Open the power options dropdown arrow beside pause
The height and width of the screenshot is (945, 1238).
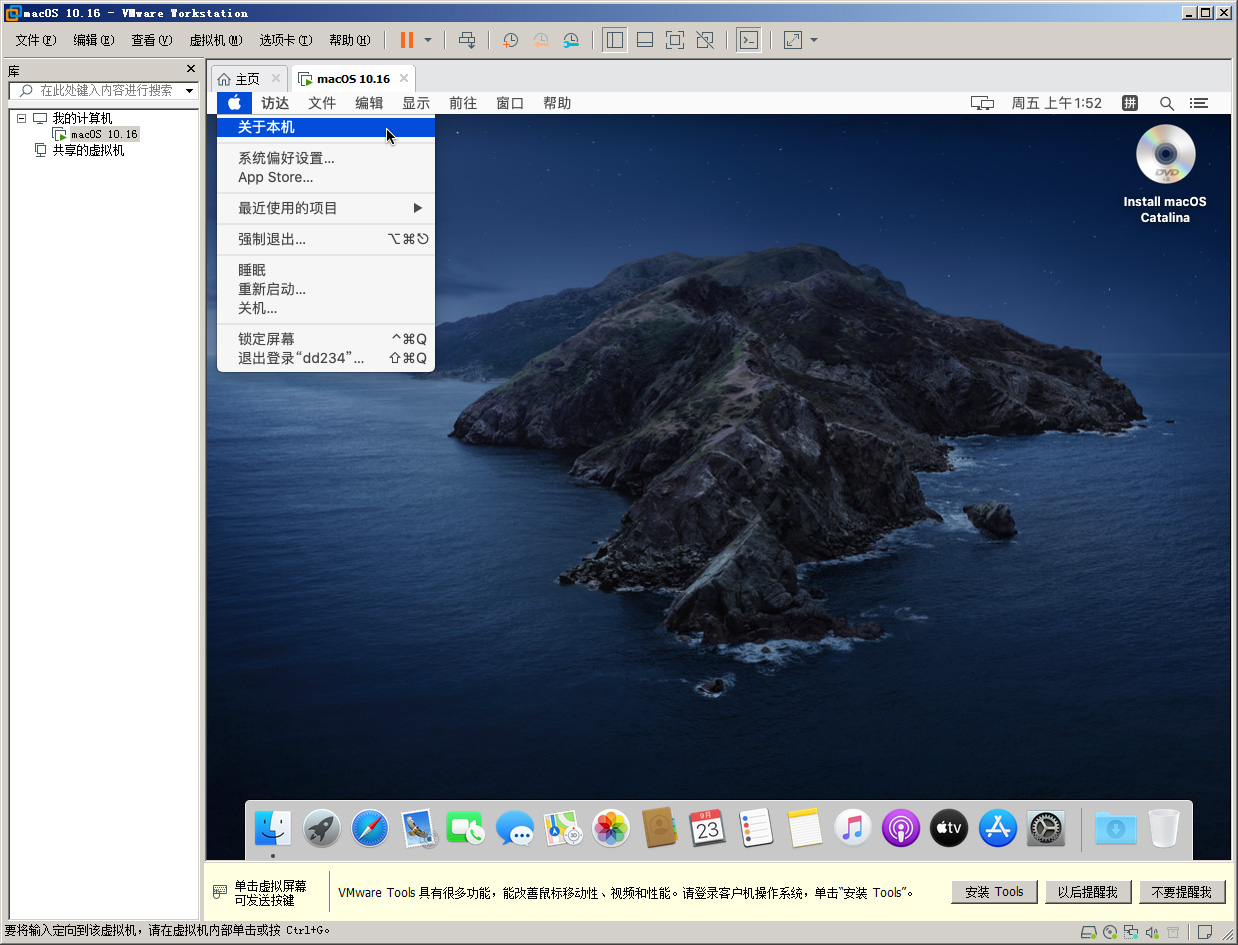(428, 40)
